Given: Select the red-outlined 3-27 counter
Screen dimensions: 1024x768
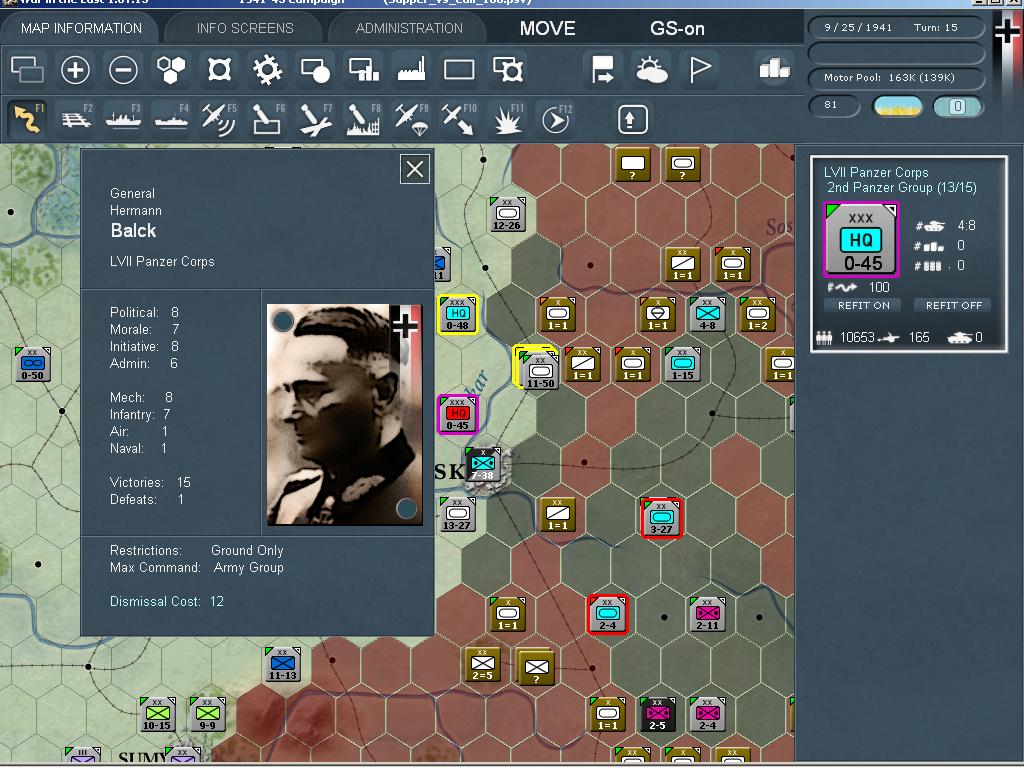Looking at the screenshot, I should click(x=662, y=518).
